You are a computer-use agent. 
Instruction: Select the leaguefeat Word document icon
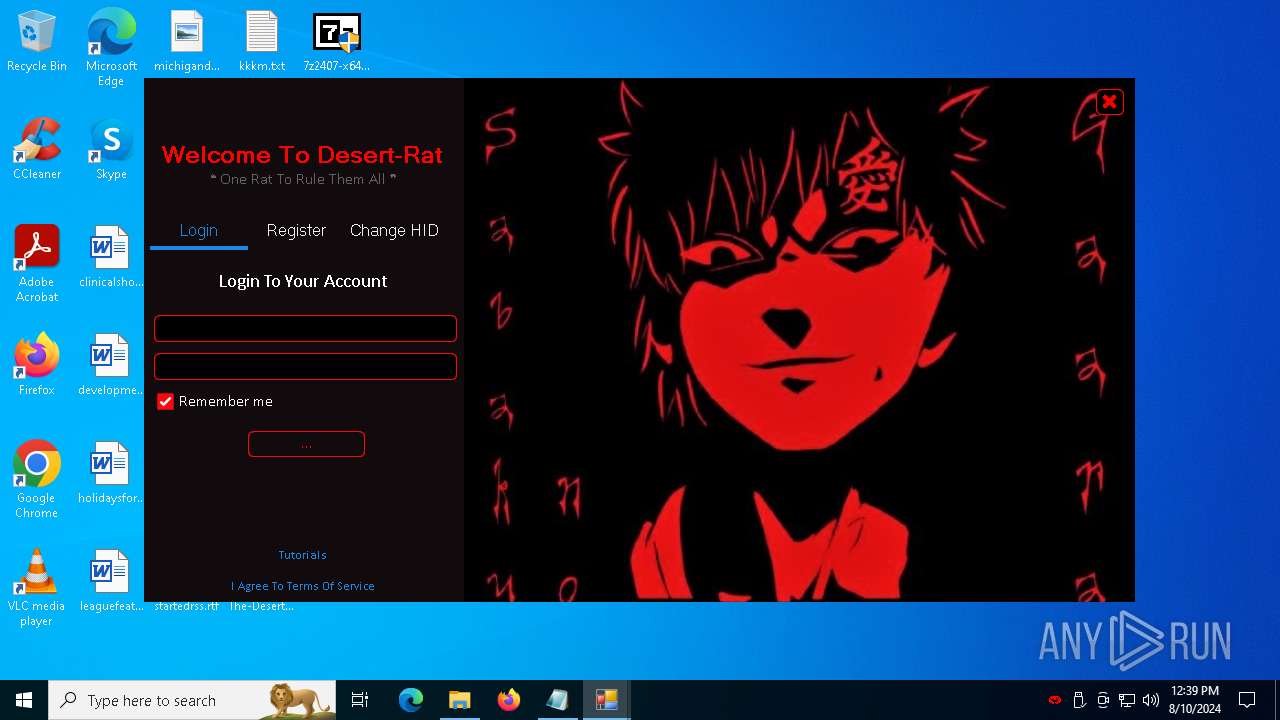tap(111, 582)
